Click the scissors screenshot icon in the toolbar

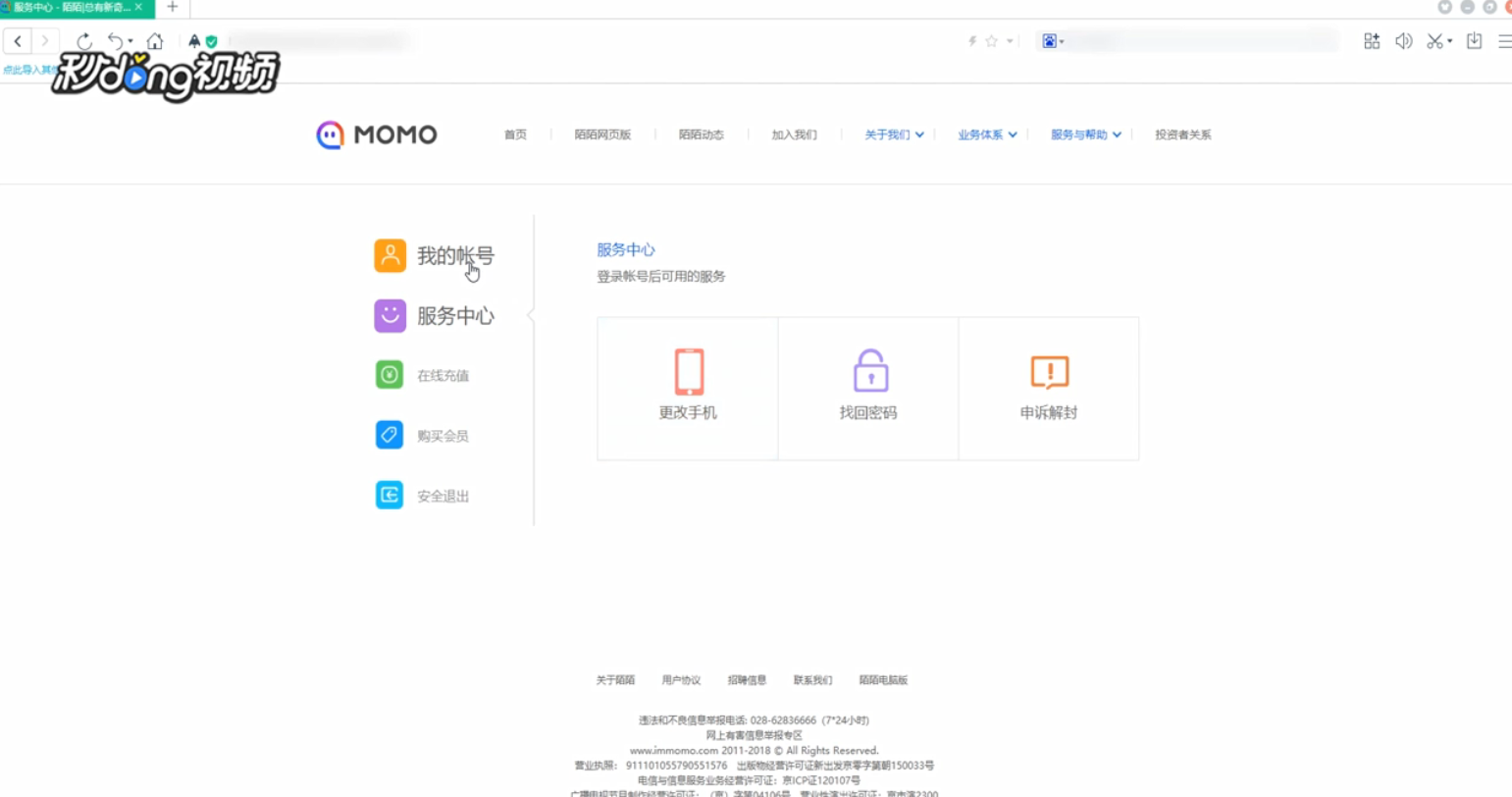pyautogui.click(x=1436, y=40)
